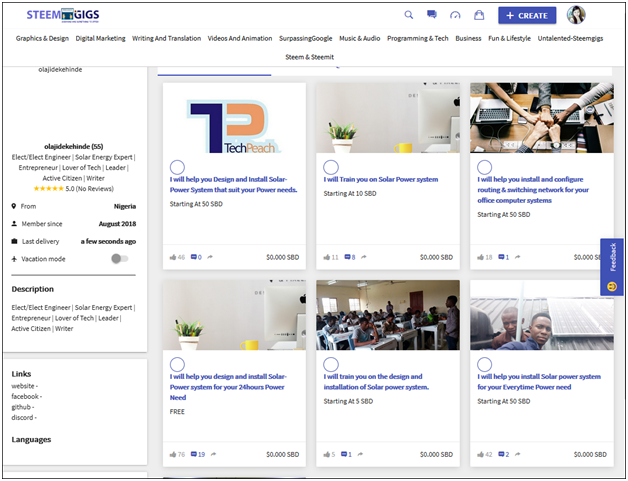The width and height of the screenshot is (628, 481).
Task: Open 'install and configure routing & switching' gig title
Action: 533,190
